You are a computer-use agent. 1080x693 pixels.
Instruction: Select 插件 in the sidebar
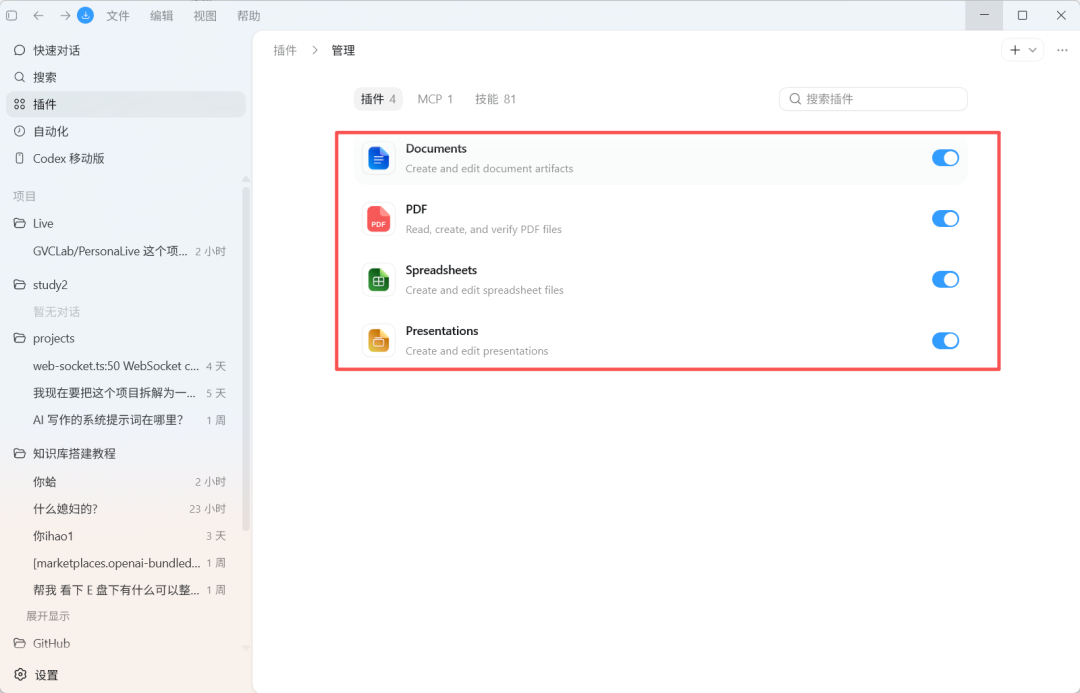tap(126, 104)
